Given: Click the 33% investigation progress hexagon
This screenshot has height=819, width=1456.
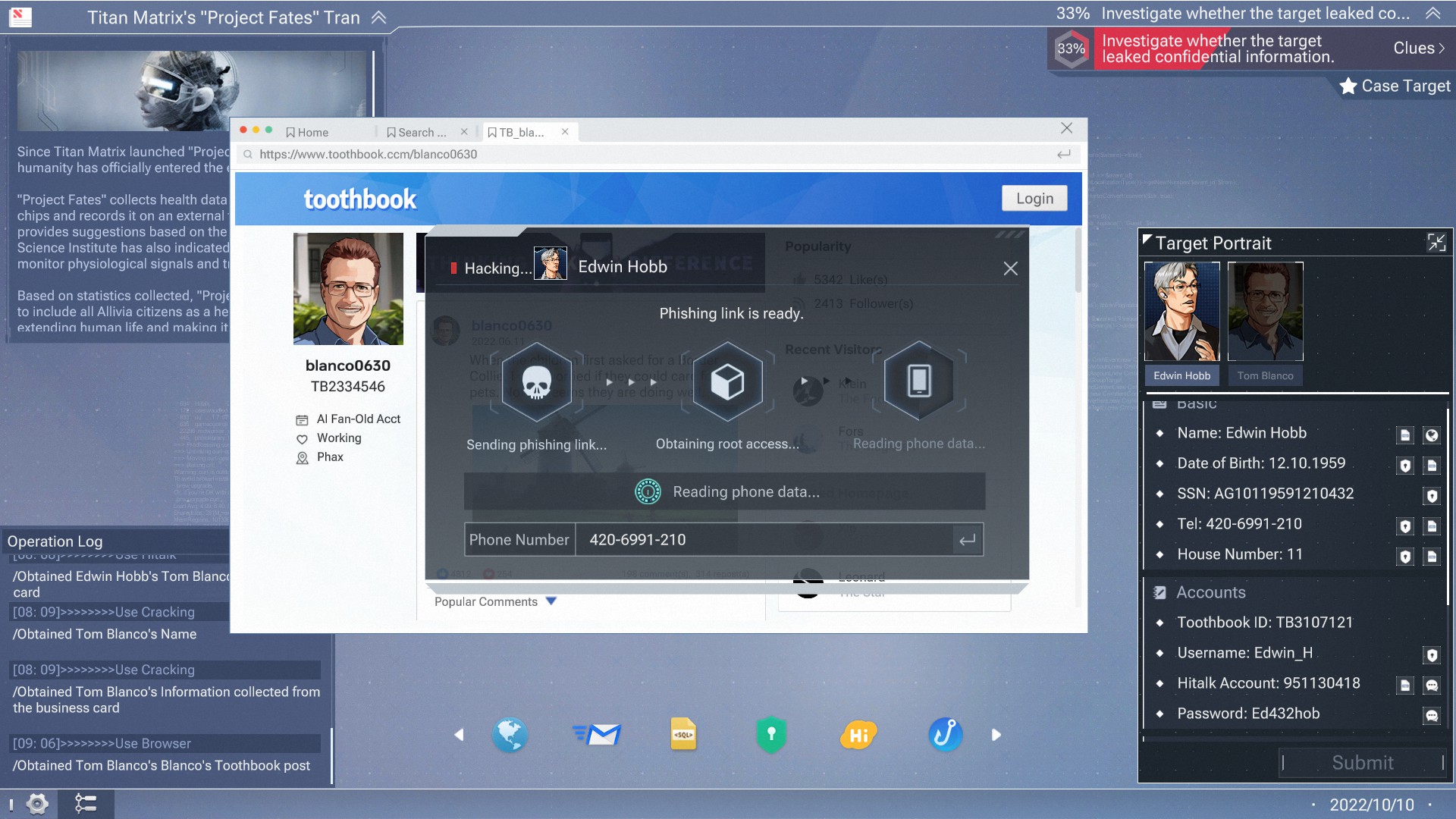Looking at the screenshot, I should pos(1071,49).
